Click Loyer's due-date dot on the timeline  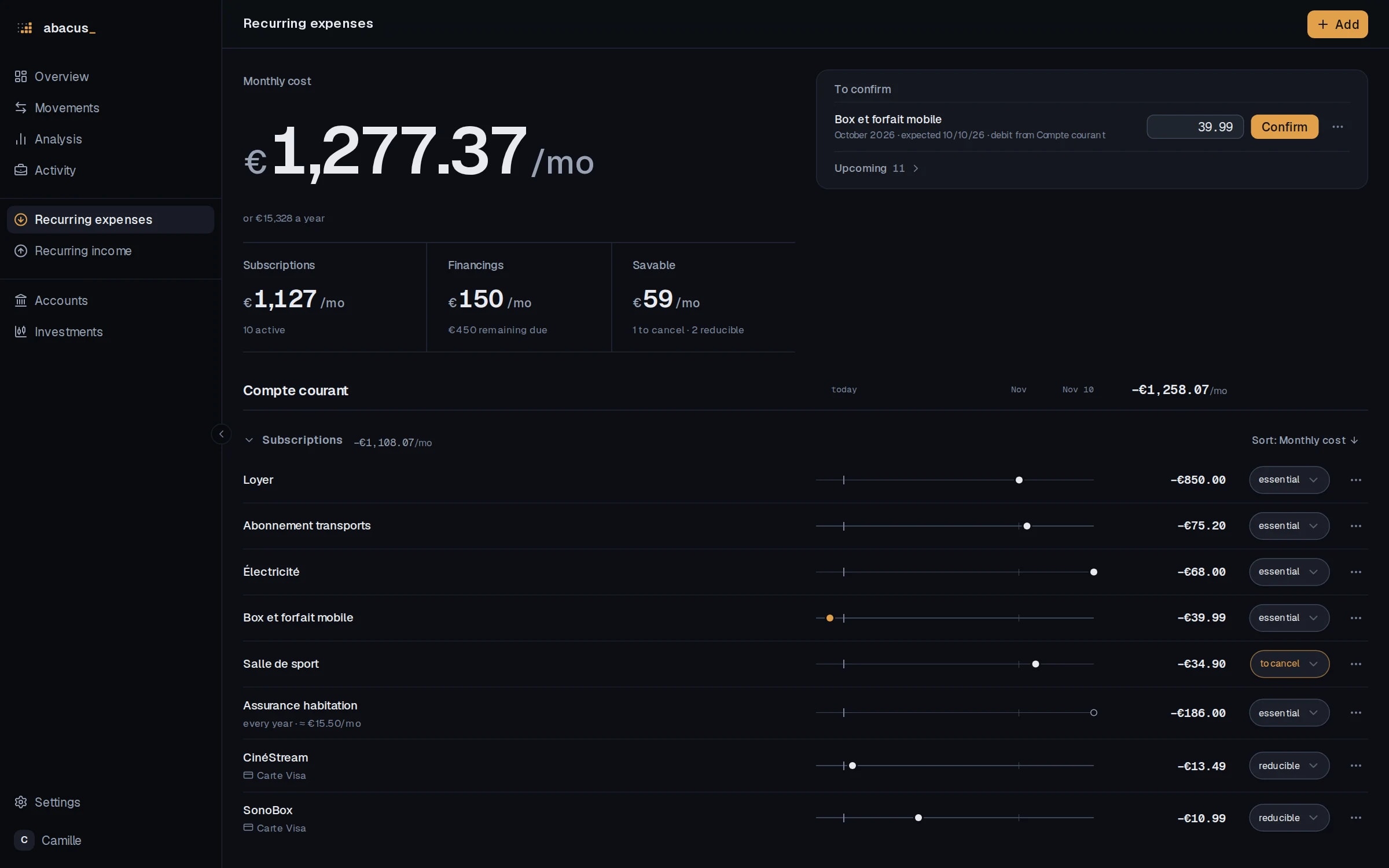coord(1019,480)
